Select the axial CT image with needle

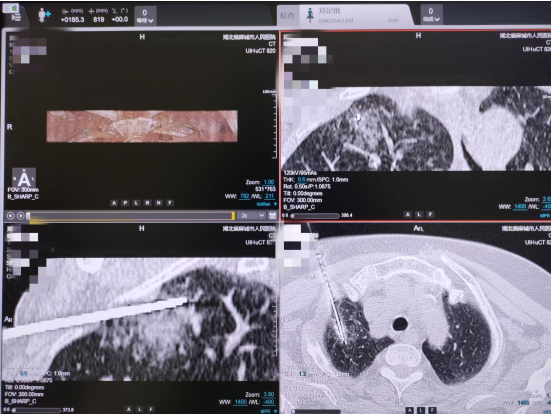415,318
